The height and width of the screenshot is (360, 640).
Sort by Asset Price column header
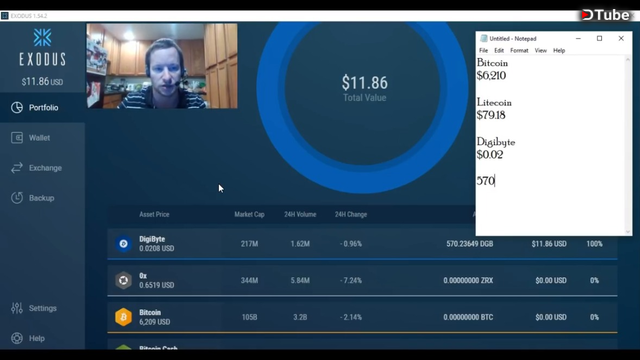154,214
